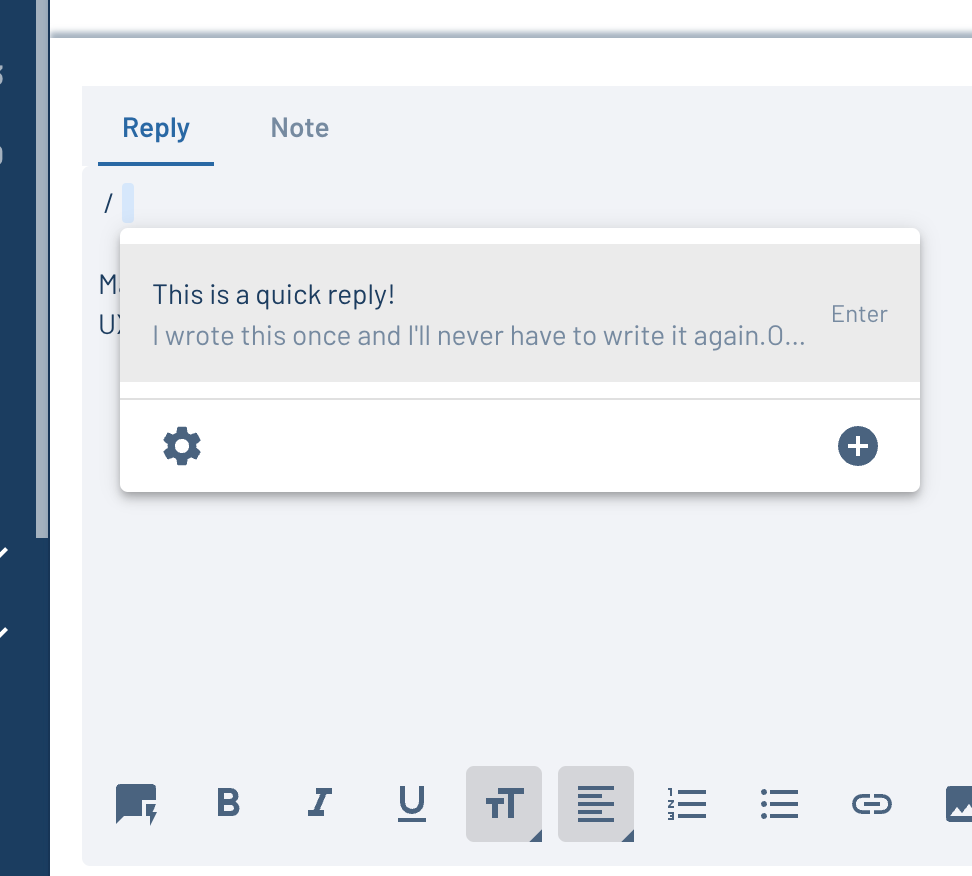Screen dimensions: 972x876
Task: Open the text alignment dropdown
Action: [596, 804]
